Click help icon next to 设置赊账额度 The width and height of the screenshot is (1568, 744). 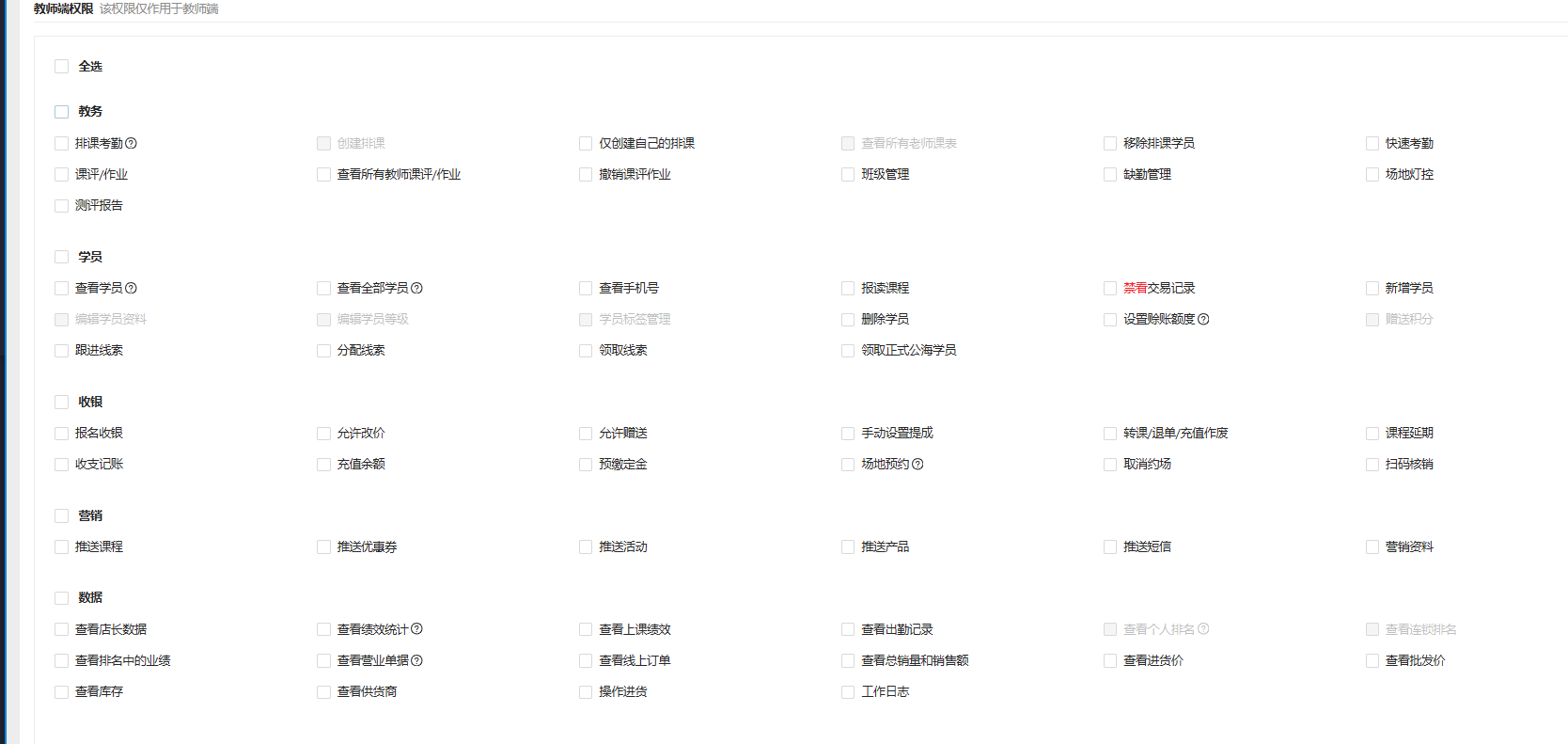1204,319
